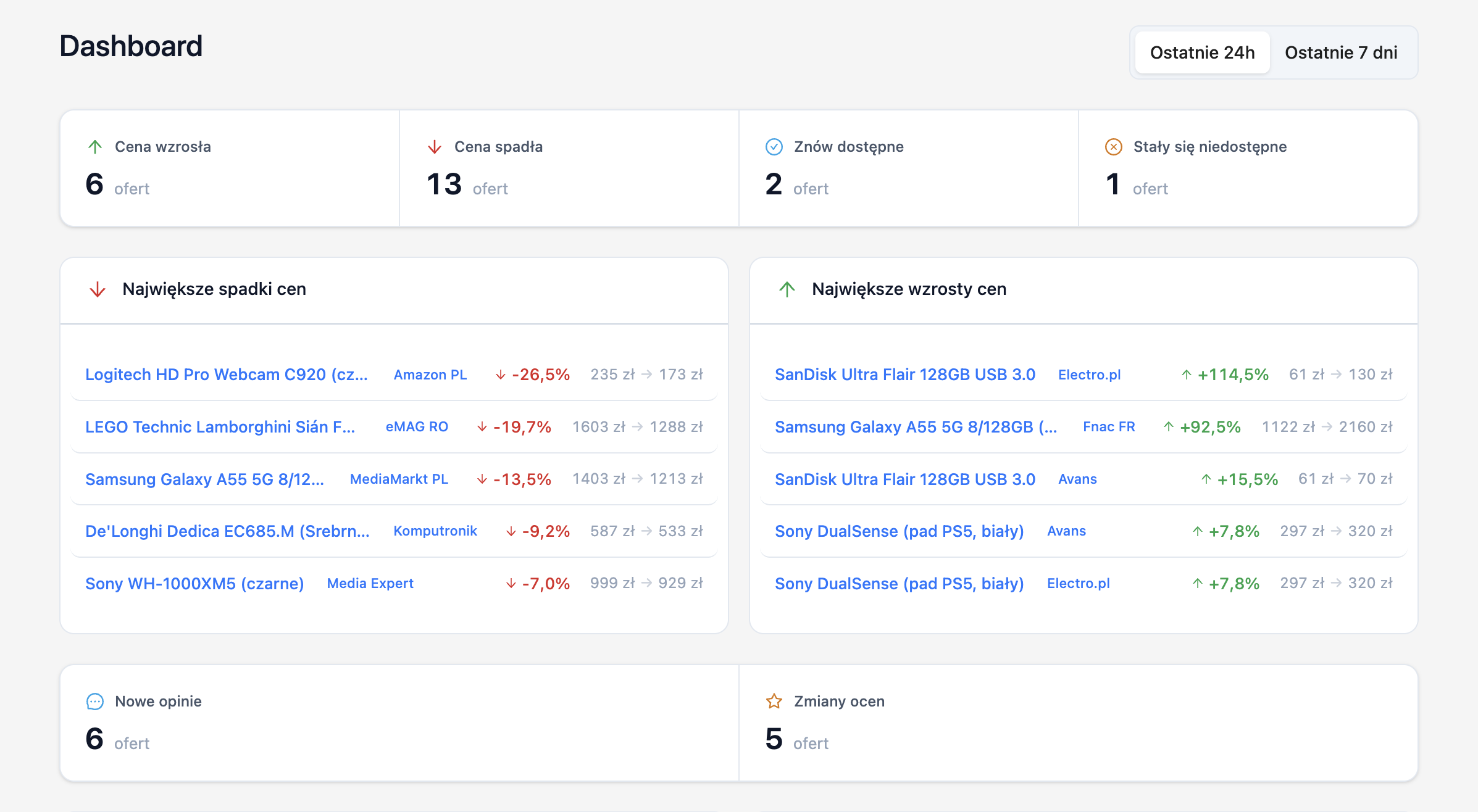This screenshot has height=812, width=1478.
Task: Click green arrow icon in Największe wzrosty cen header
Action: 787,289
